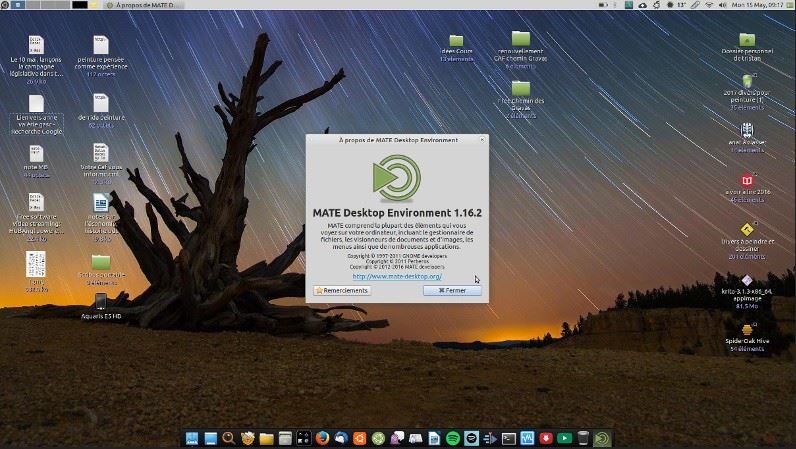Click the Fermer button in dialog
The image size is (796, 449).
click(x=451, y=290)
